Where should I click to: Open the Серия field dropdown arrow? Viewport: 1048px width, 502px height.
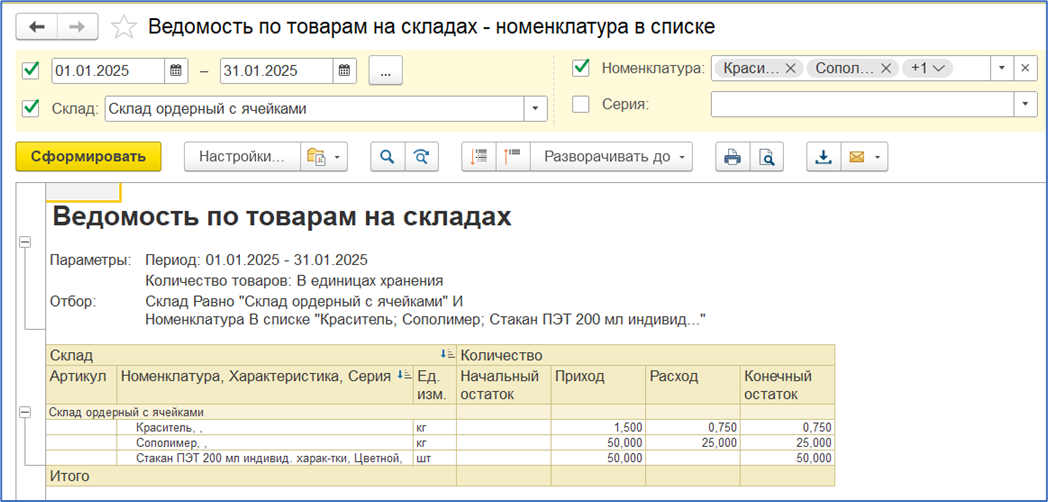click(1024, 104)
